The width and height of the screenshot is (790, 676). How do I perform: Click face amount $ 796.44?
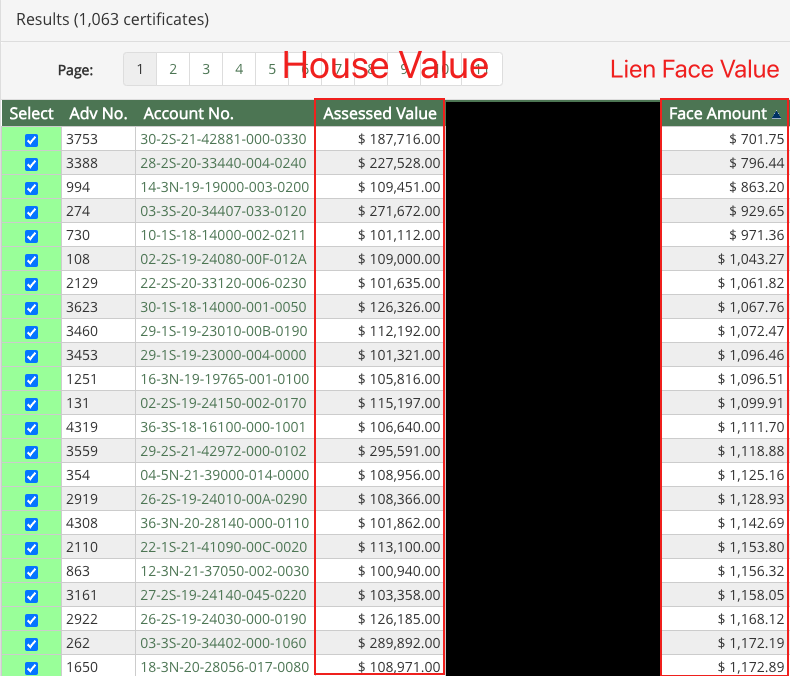[x=756, y=163]
